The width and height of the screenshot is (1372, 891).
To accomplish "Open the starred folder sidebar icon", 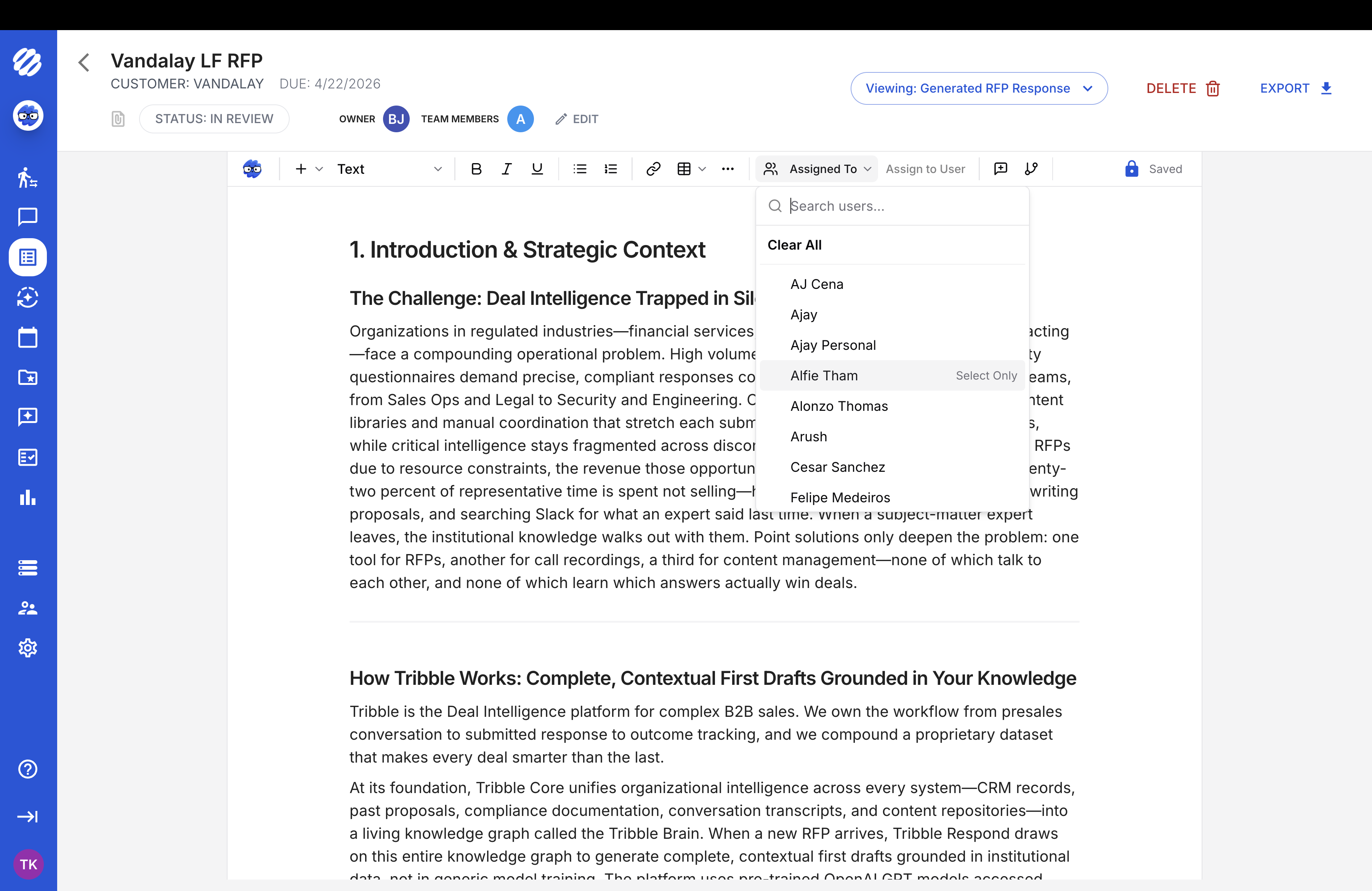I will click(28, 378).
